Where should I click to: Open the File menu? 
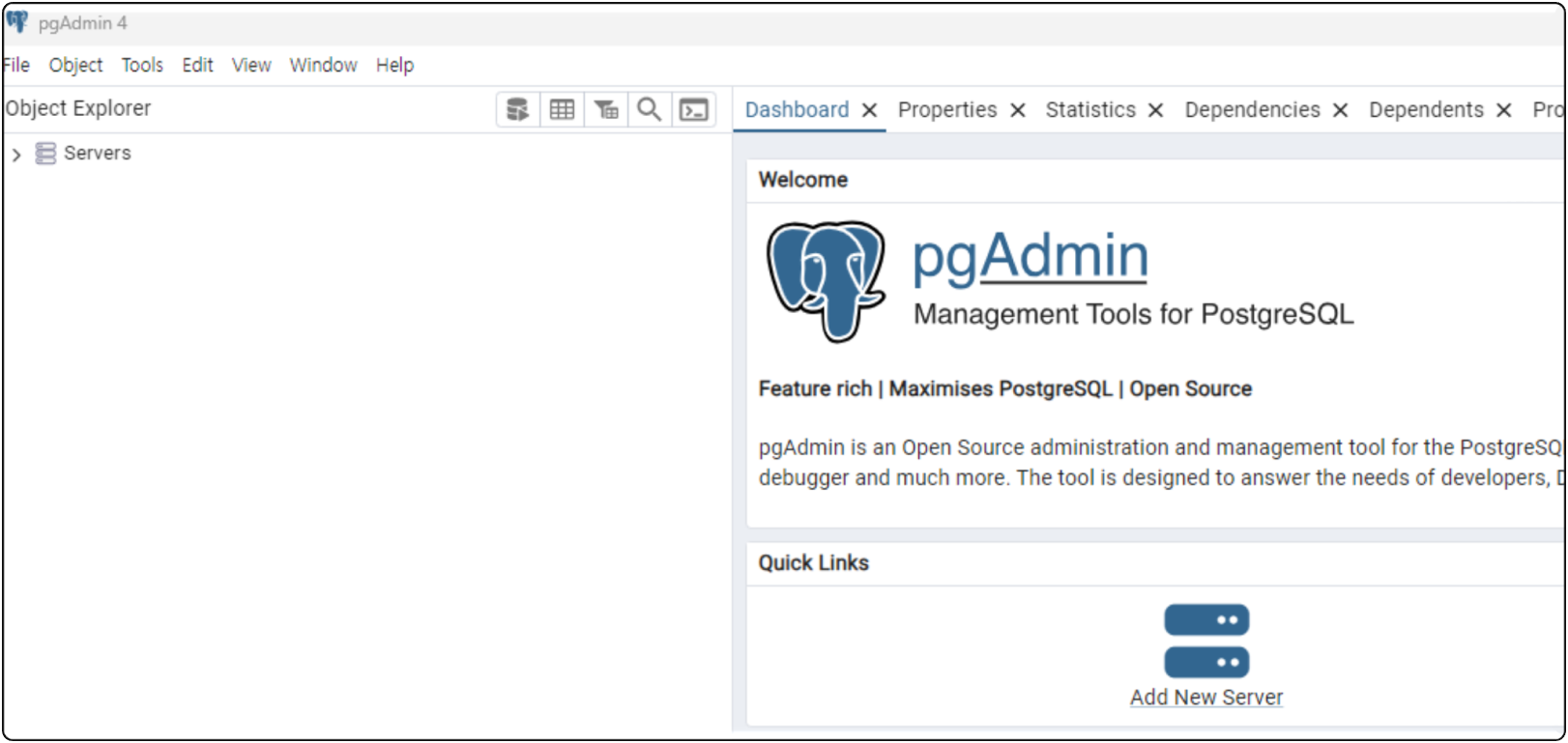point(15,65)
